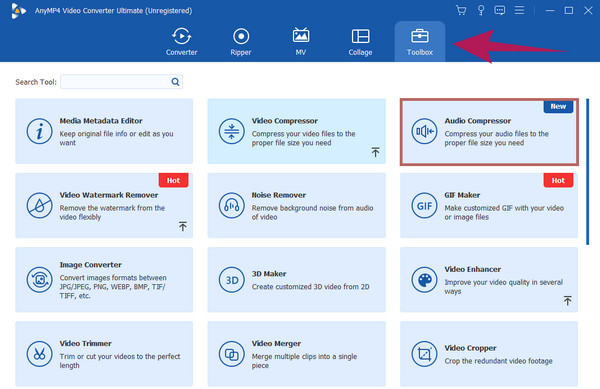The image size is (600, 389).
Task: Click the Hot badge on GIF Maker
Action: 558,180
